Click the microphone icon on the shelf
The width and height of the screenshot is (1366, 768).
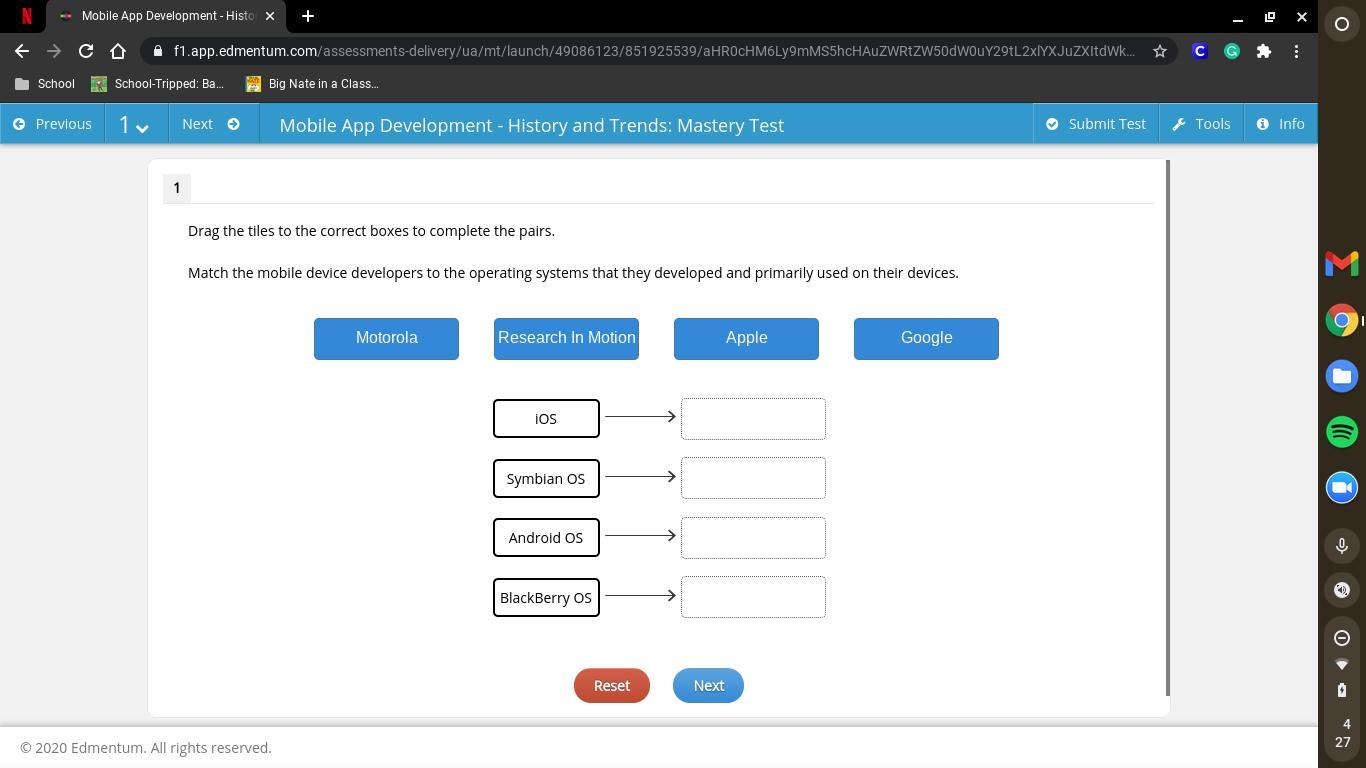click(x=1342, y=546)
